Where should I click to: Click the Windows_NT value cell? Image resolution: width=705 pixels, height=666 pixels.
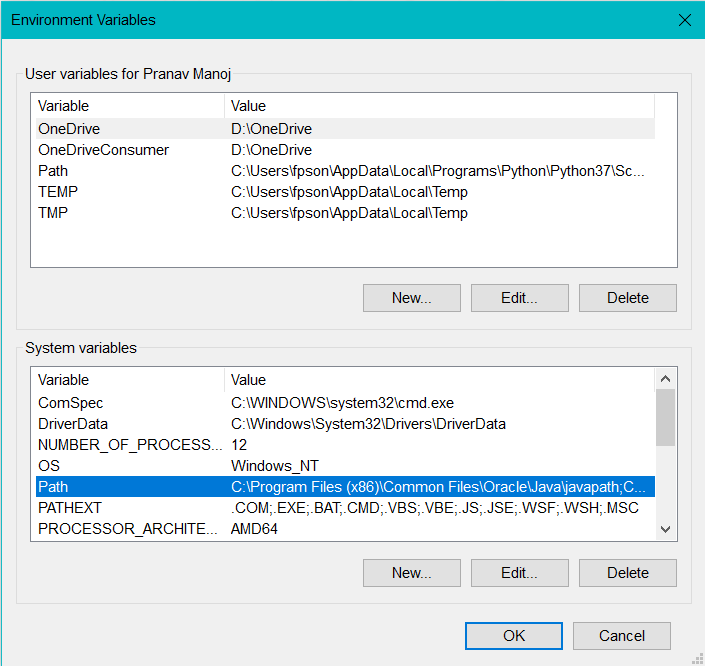click(x=275, y=466)
